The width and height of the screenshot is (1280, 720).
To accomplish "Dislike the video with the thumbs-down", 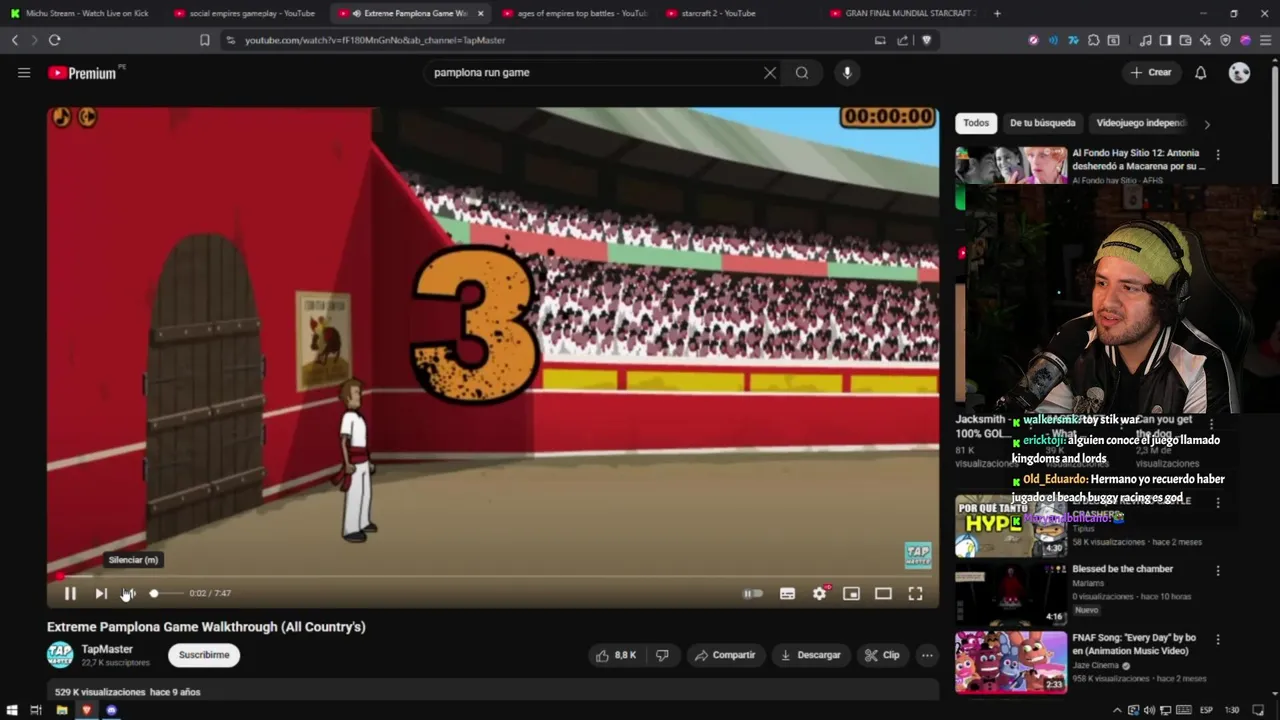I will point(662,655).
